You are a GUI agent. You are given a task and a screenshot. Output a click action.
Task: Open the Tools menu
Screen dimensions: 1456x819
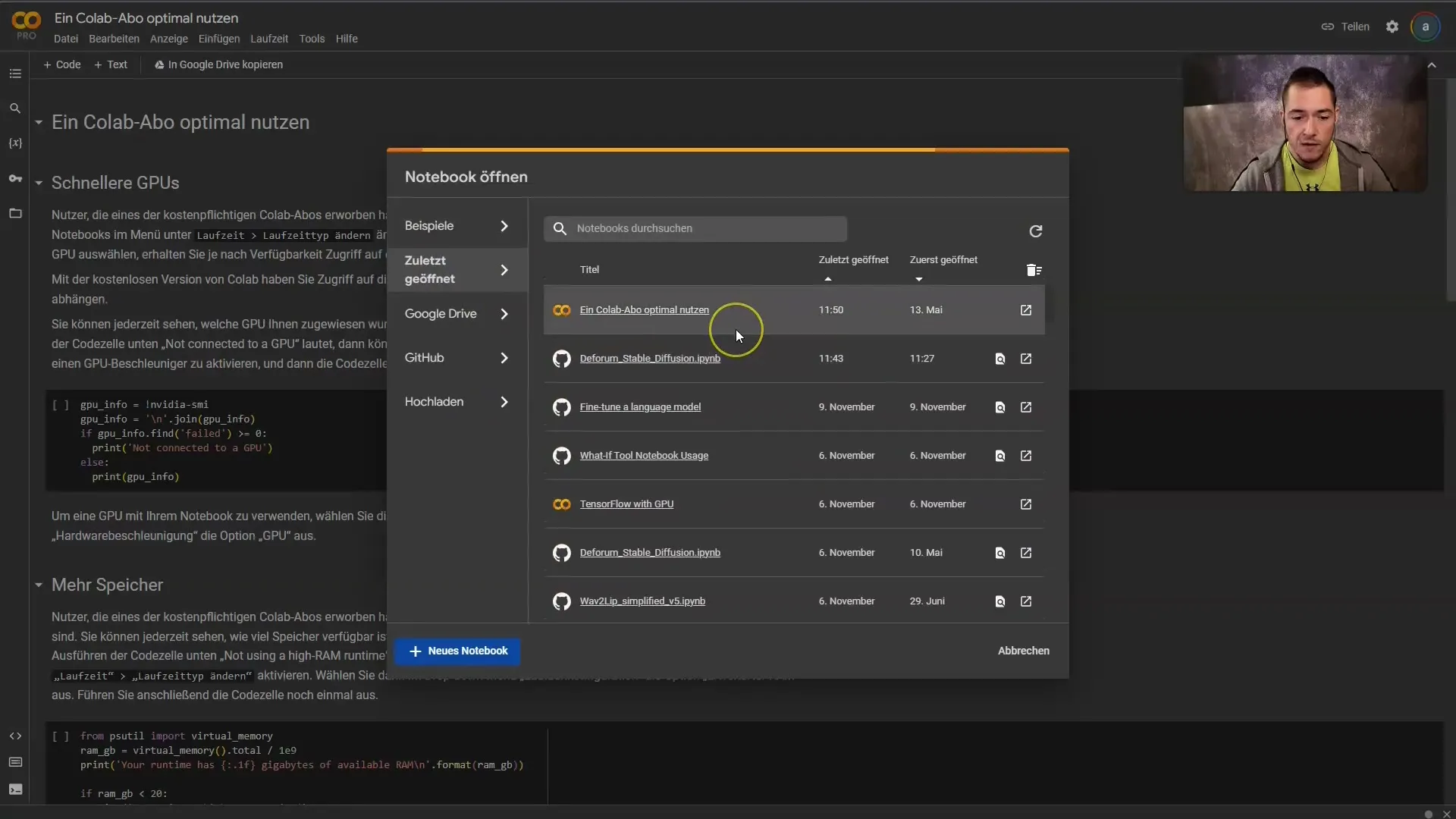(x=312, y=39)
